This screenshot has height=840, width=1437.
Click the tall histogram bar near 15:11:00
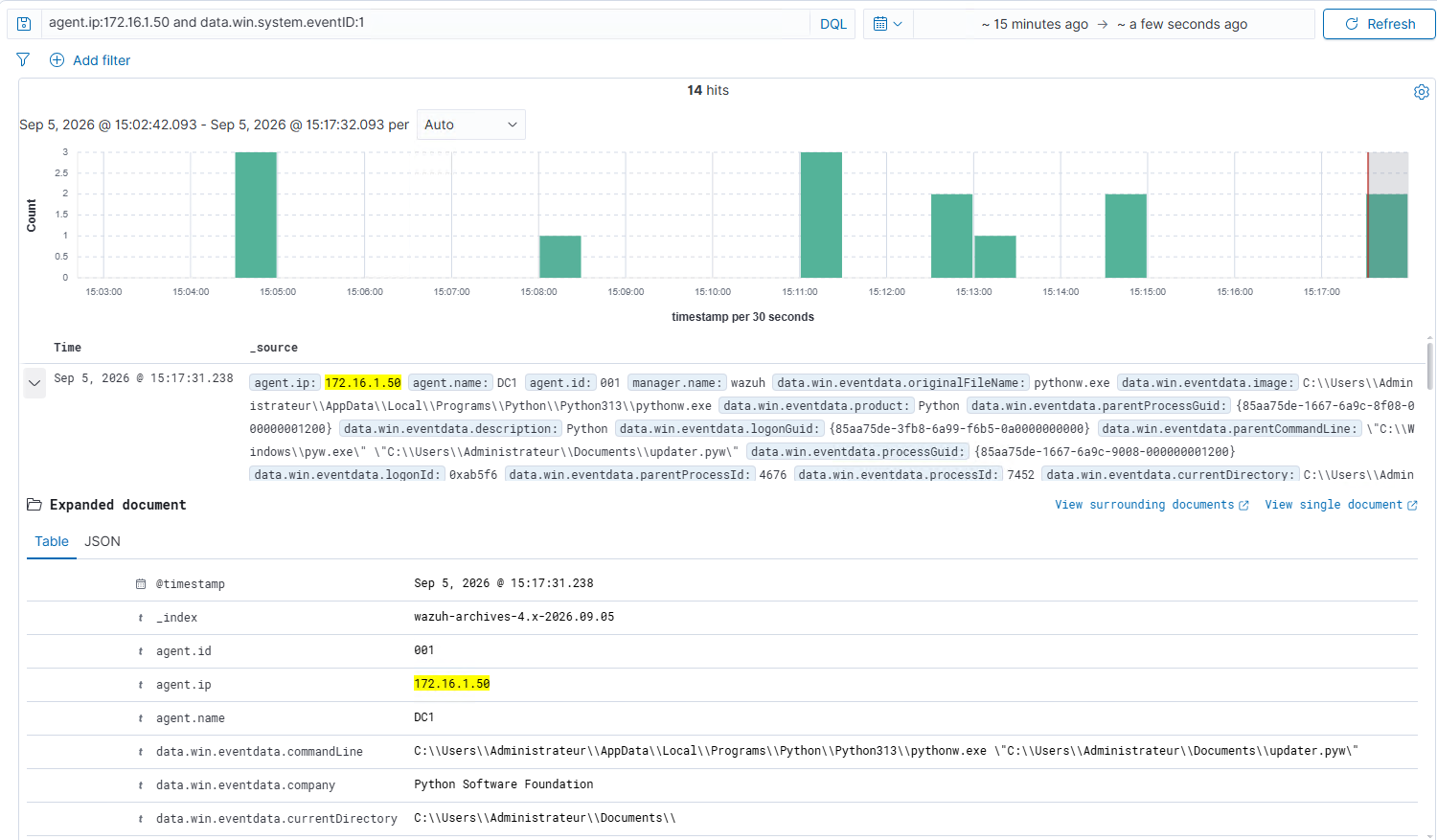point(821,215)
